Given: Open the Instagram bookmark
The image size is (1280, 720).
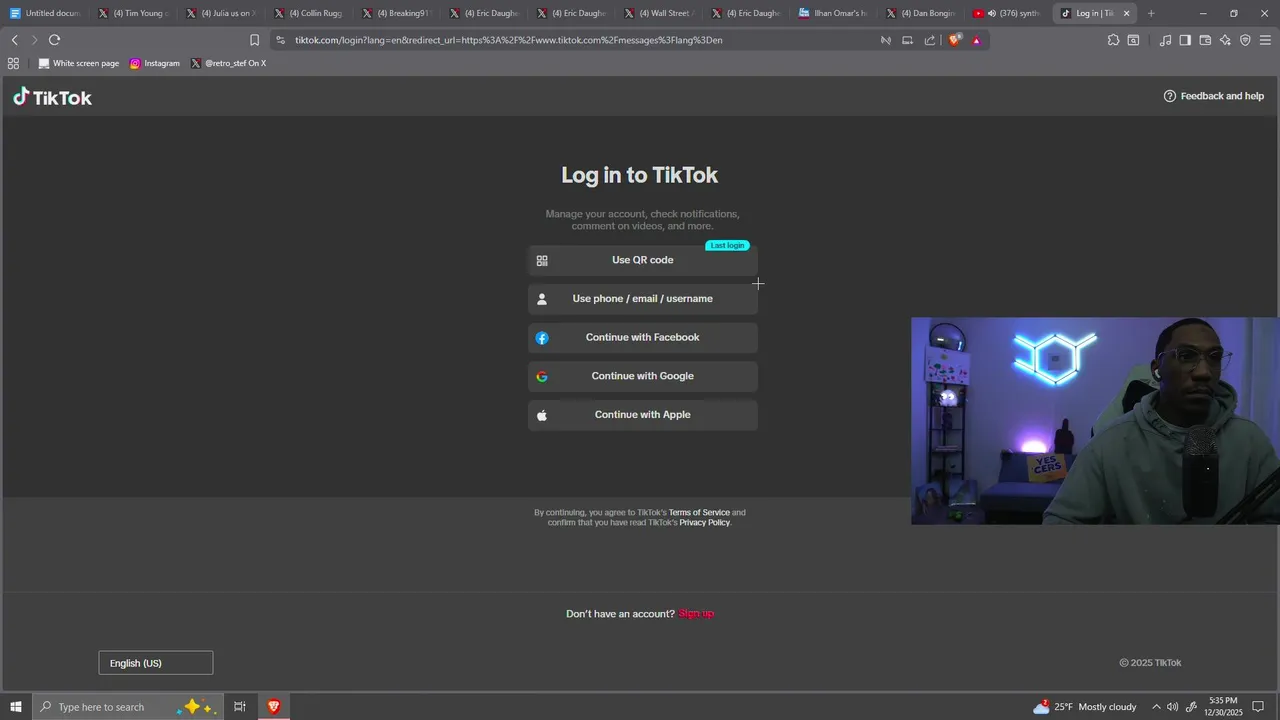Looking at the screenshot, I should click(155, 63).
